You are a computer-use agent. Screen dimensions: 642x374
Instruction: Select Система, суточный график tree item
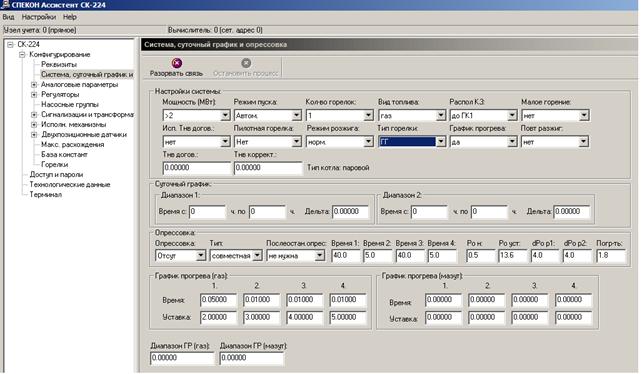pos(87,75)
